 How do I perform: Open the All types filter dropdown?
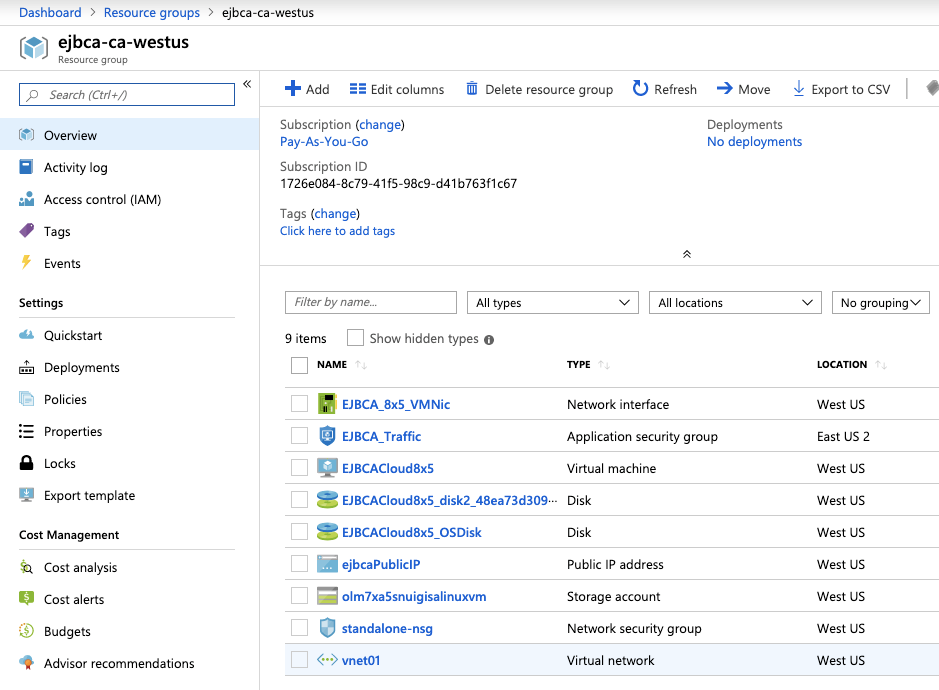552,303
